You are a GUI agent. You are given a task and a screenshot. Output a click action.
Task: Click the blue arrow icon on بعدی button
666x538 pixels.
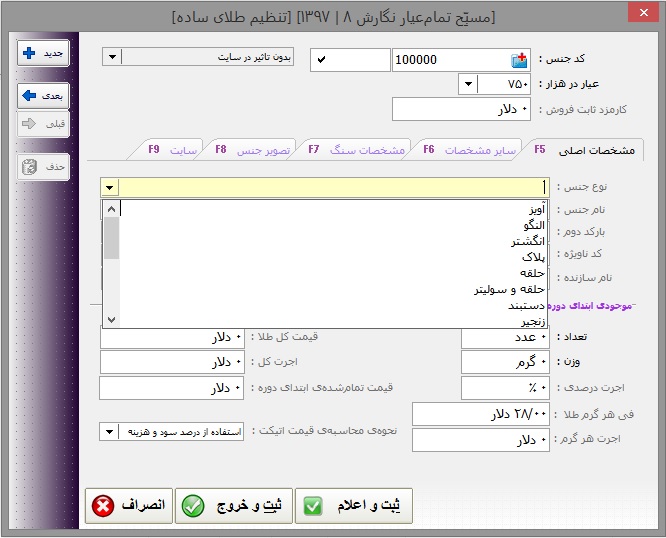(29, 96)
